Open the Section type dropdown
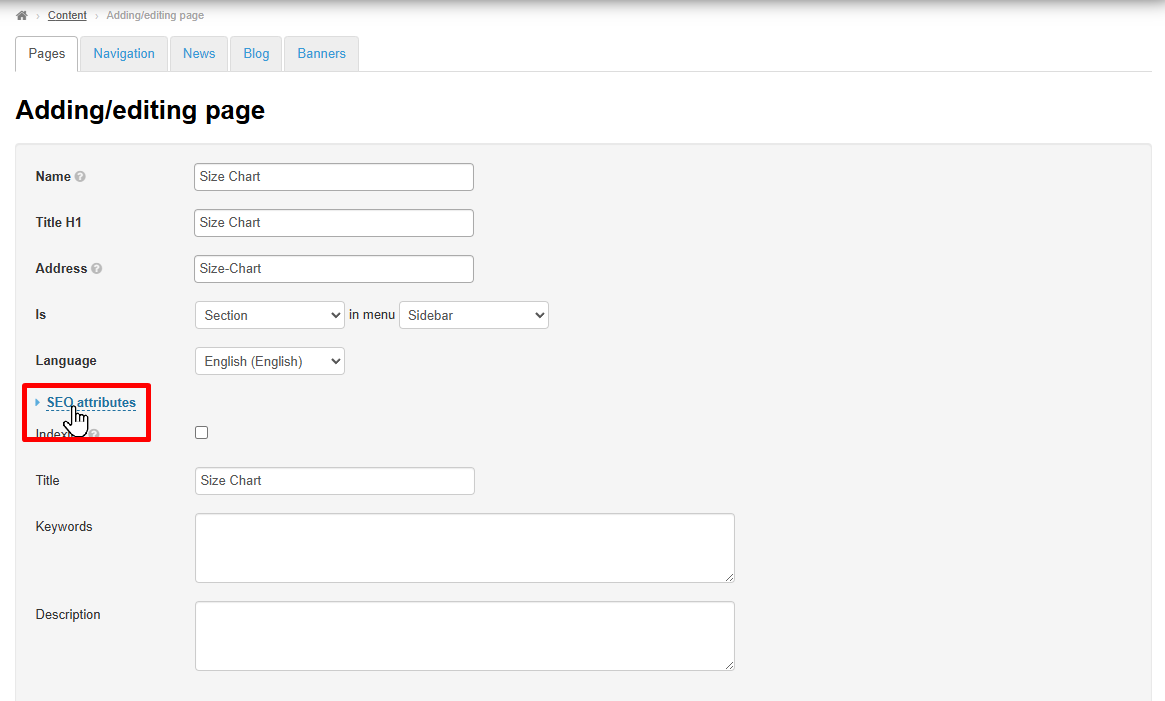This screenshot has height=701, width=1165. click(x=269, y=315)
